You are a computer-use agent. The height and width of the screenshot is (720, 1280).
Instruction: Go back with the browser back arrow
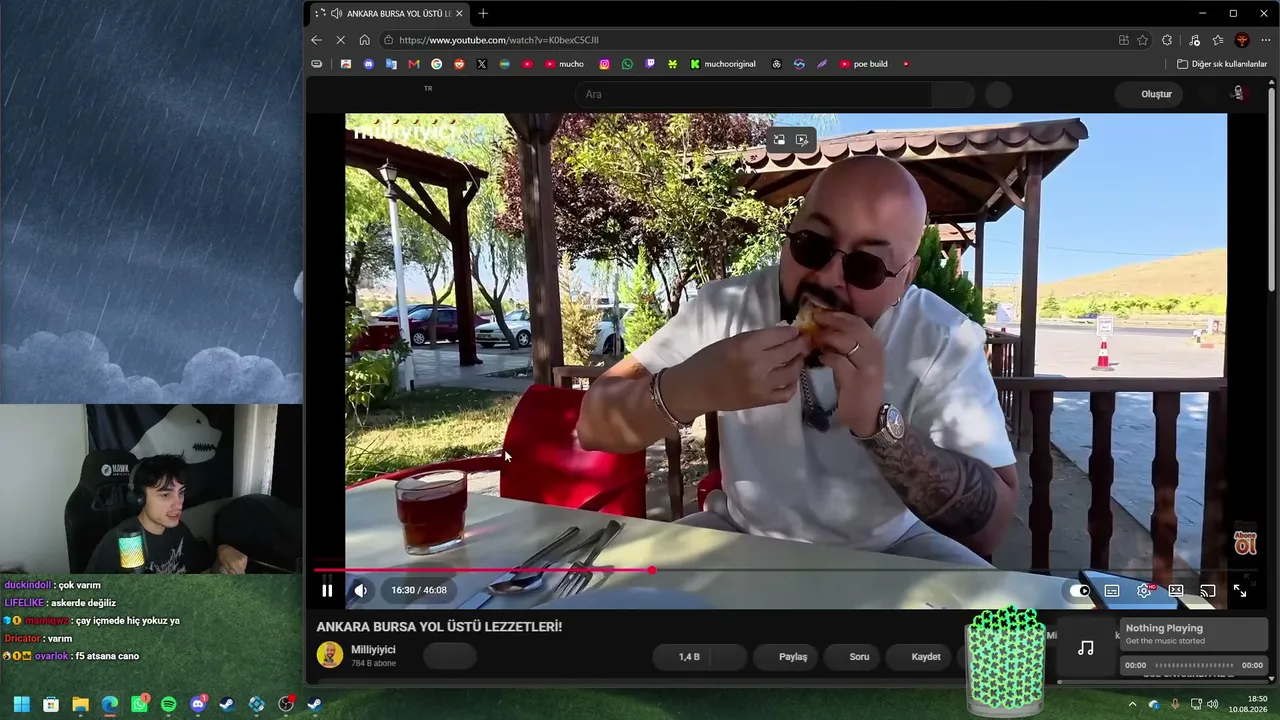click(x=316, y=40)
